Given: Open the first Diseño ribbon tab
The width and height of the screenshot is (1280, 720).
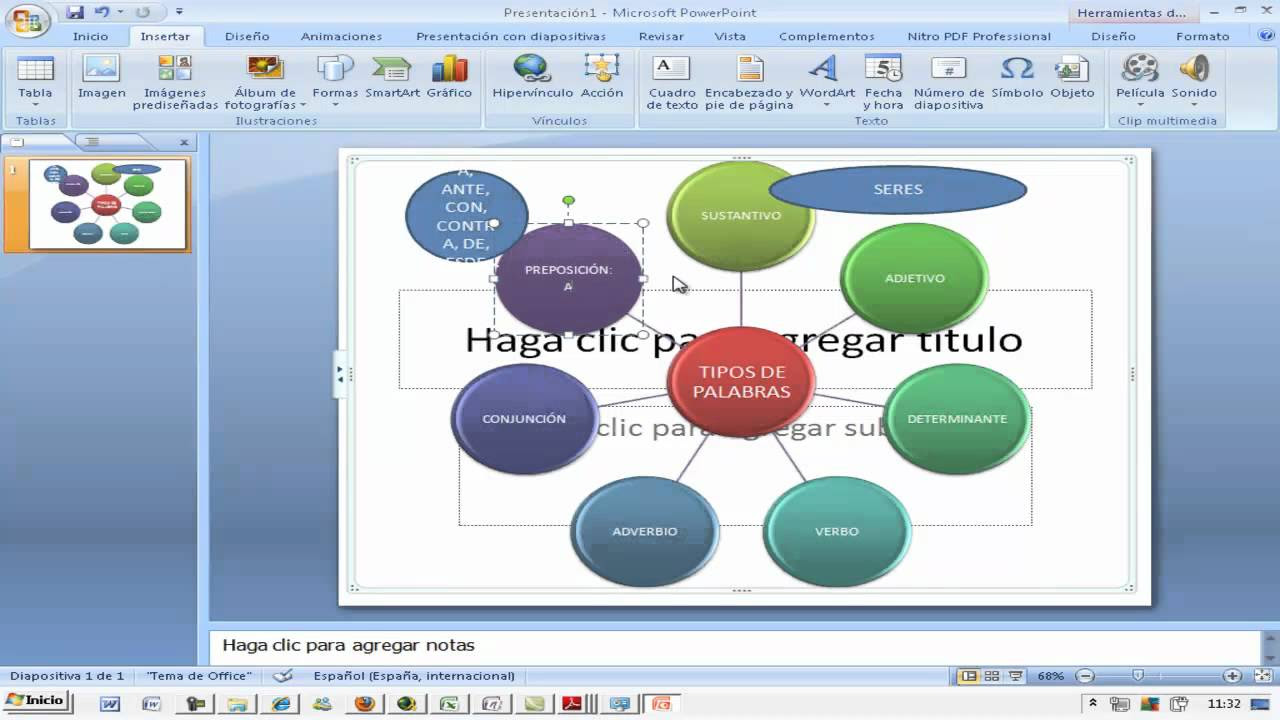Looking at the screenshot, I should click(247, 36).
